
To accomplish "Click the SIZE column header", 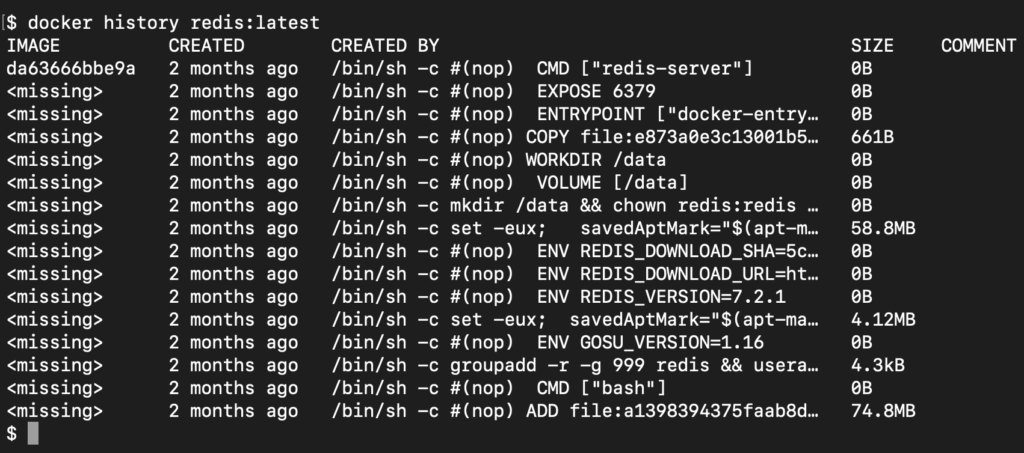I will [x=872, y=45].
